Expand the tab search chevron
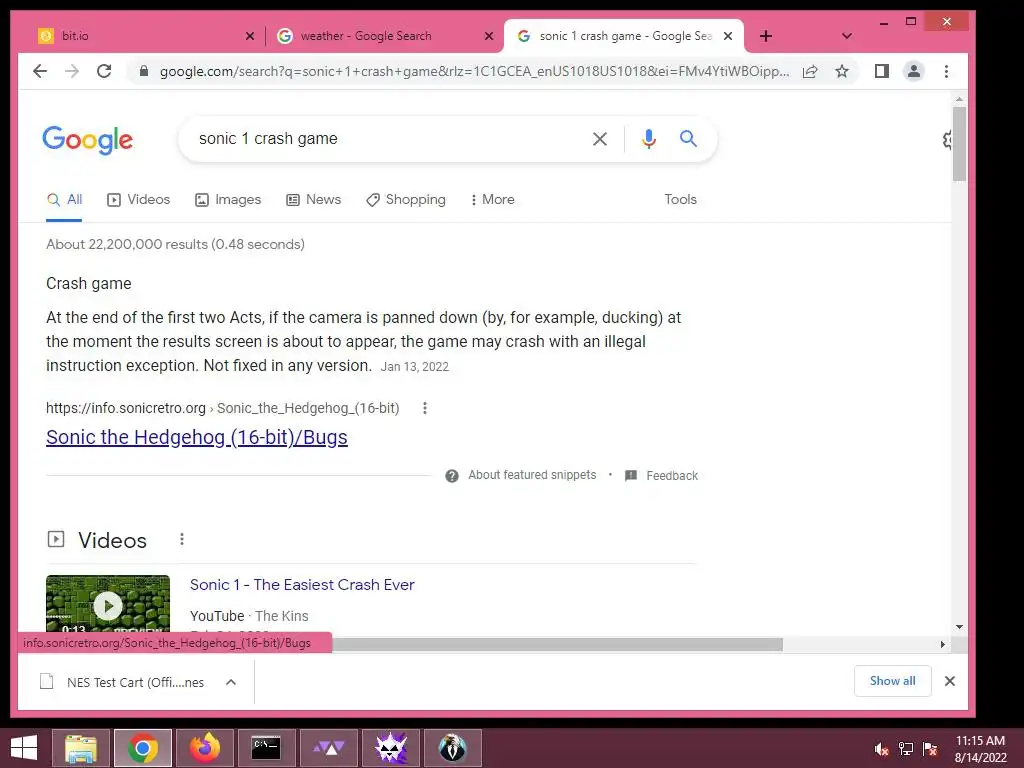Screen dimensions: 1024x768 coord(847,36)
